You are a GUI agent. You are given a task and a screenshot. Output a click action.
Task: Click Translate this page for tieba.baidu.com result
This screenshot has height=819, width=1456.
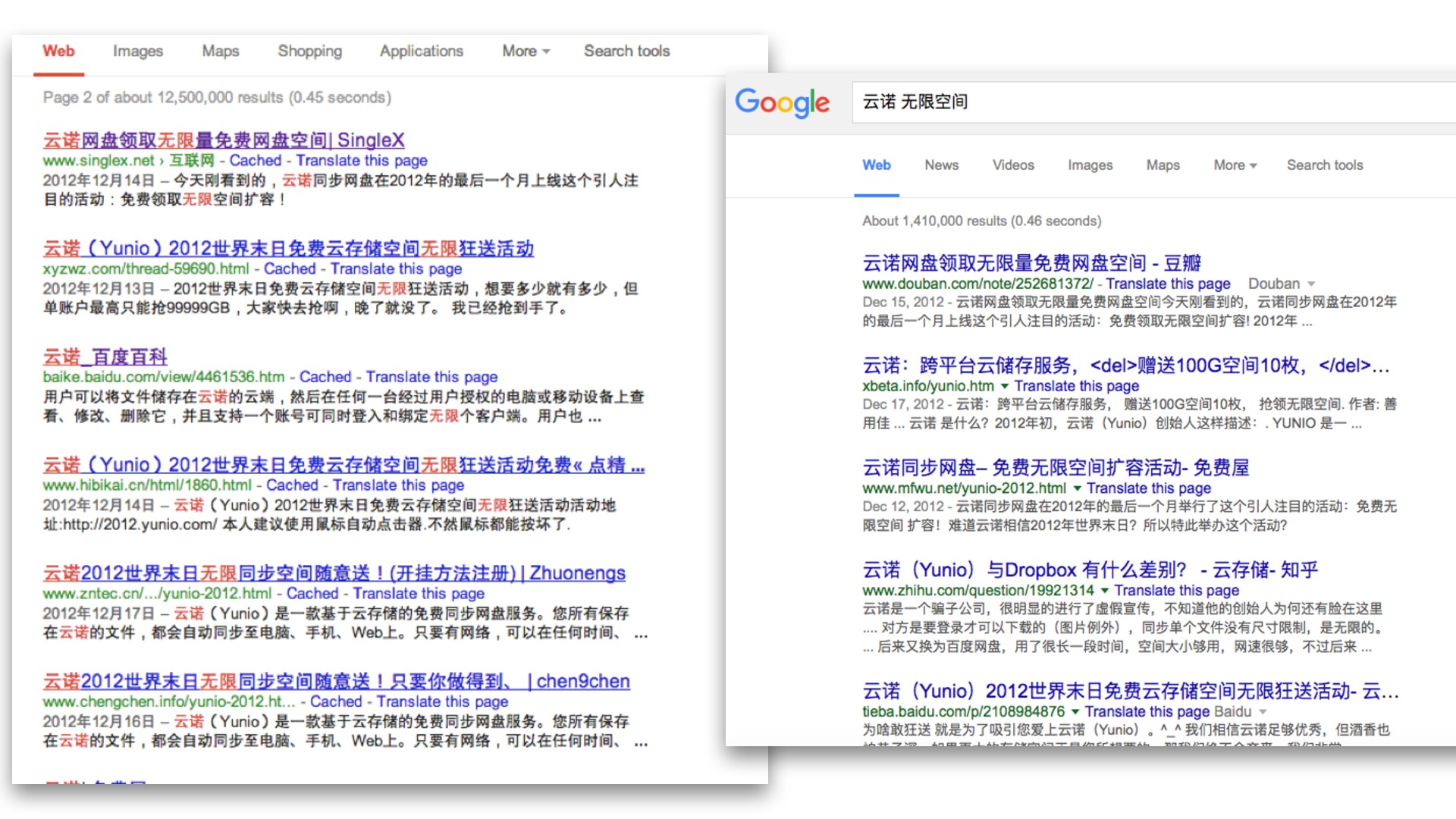1147,711
